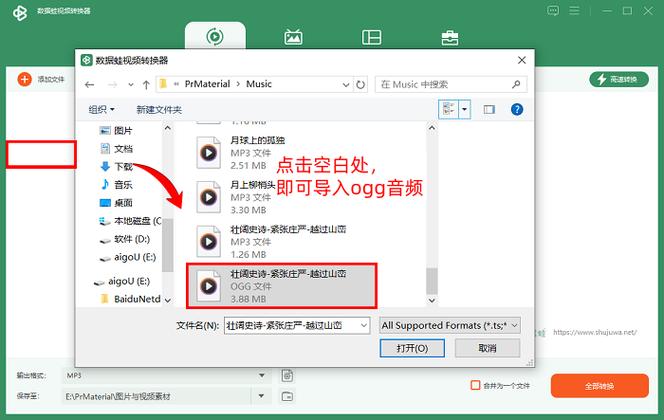Go back in the file dialog
Image resolution: width=664 pixels, height=420 pixels.
[89, 85]
